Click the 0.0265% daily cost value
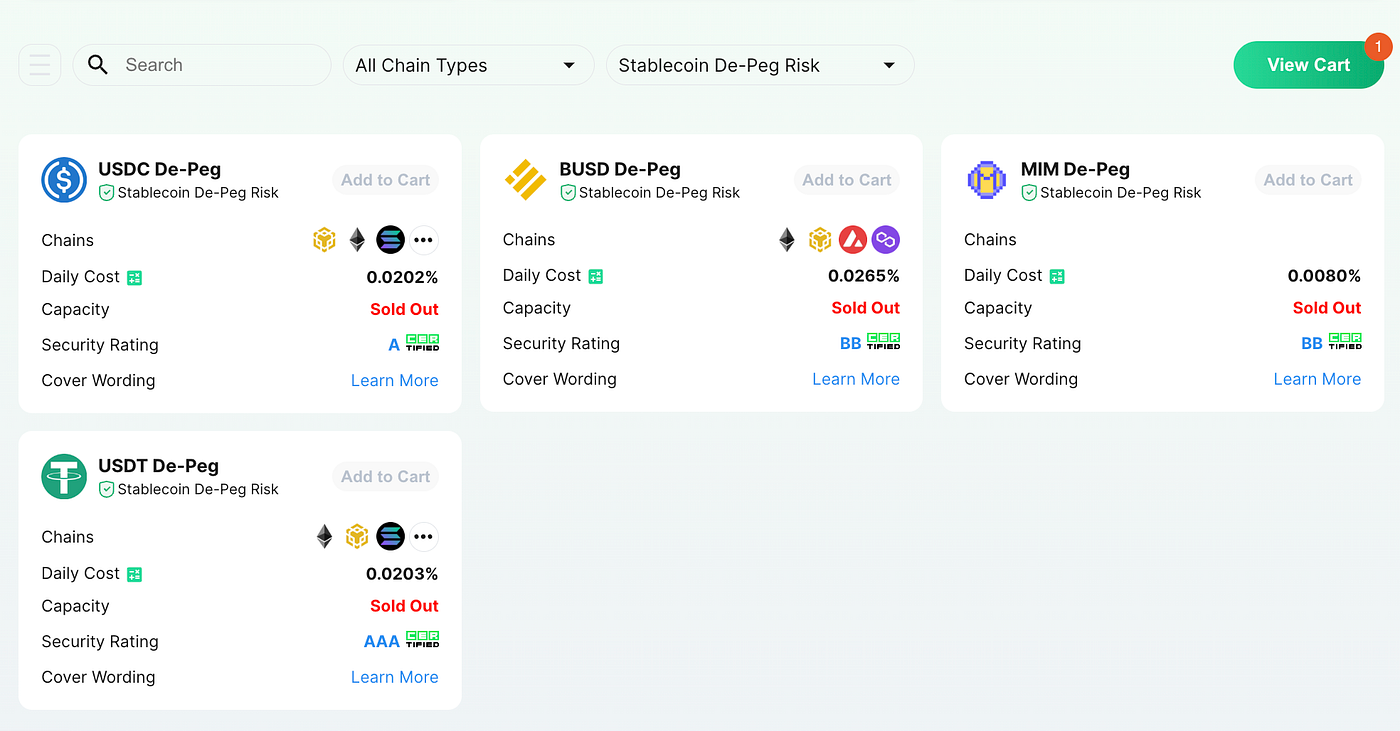The height and width of the screenshot is (731, 1400). 864,276
